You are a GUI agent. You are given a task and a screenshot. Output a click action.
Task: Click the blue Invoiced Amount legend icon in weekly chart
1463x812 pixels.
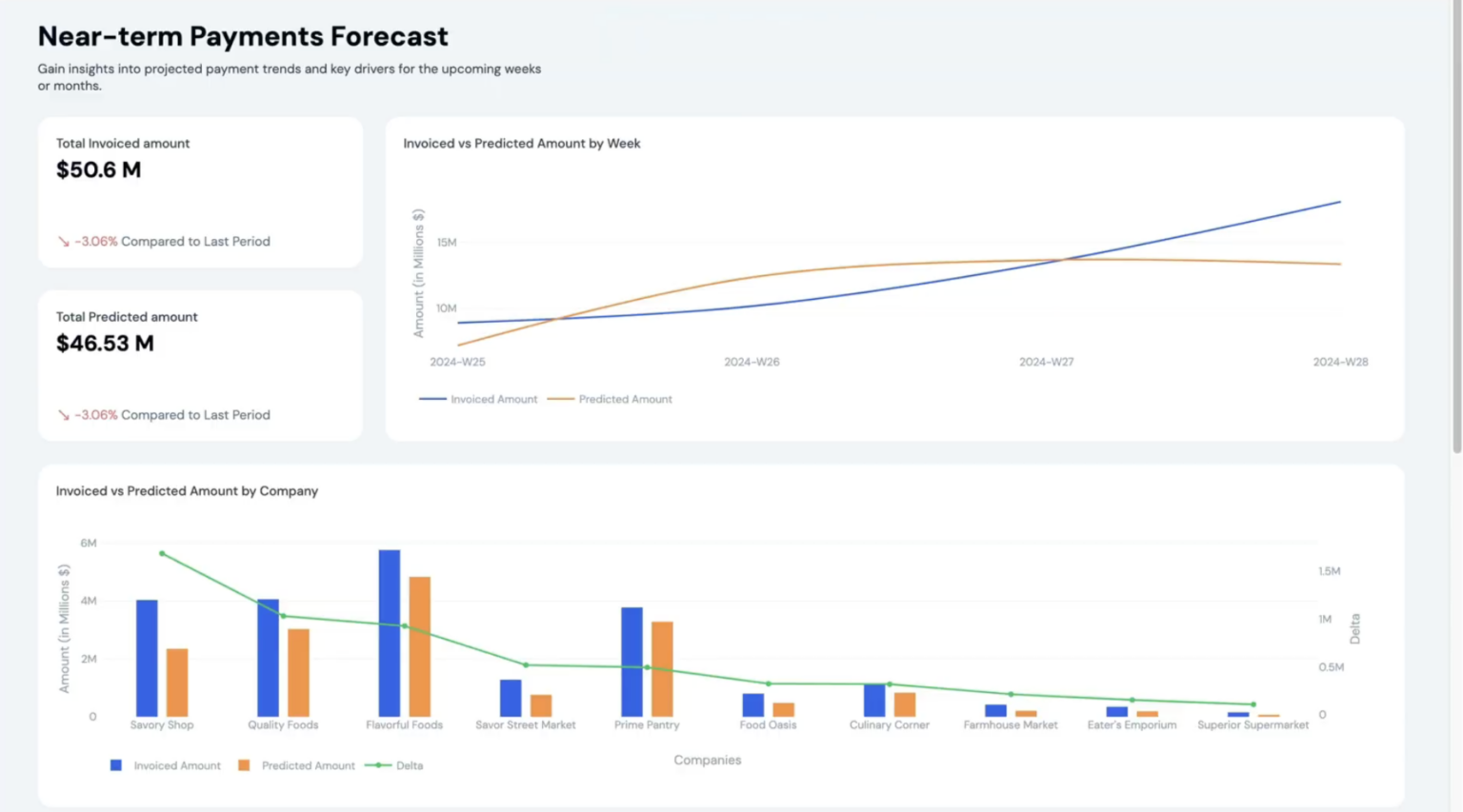[433, 399]
